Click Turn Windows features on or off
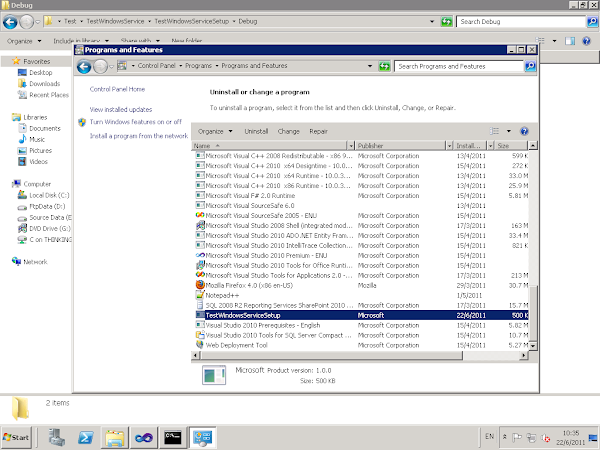Screen dimensions: 600x450 136,122
